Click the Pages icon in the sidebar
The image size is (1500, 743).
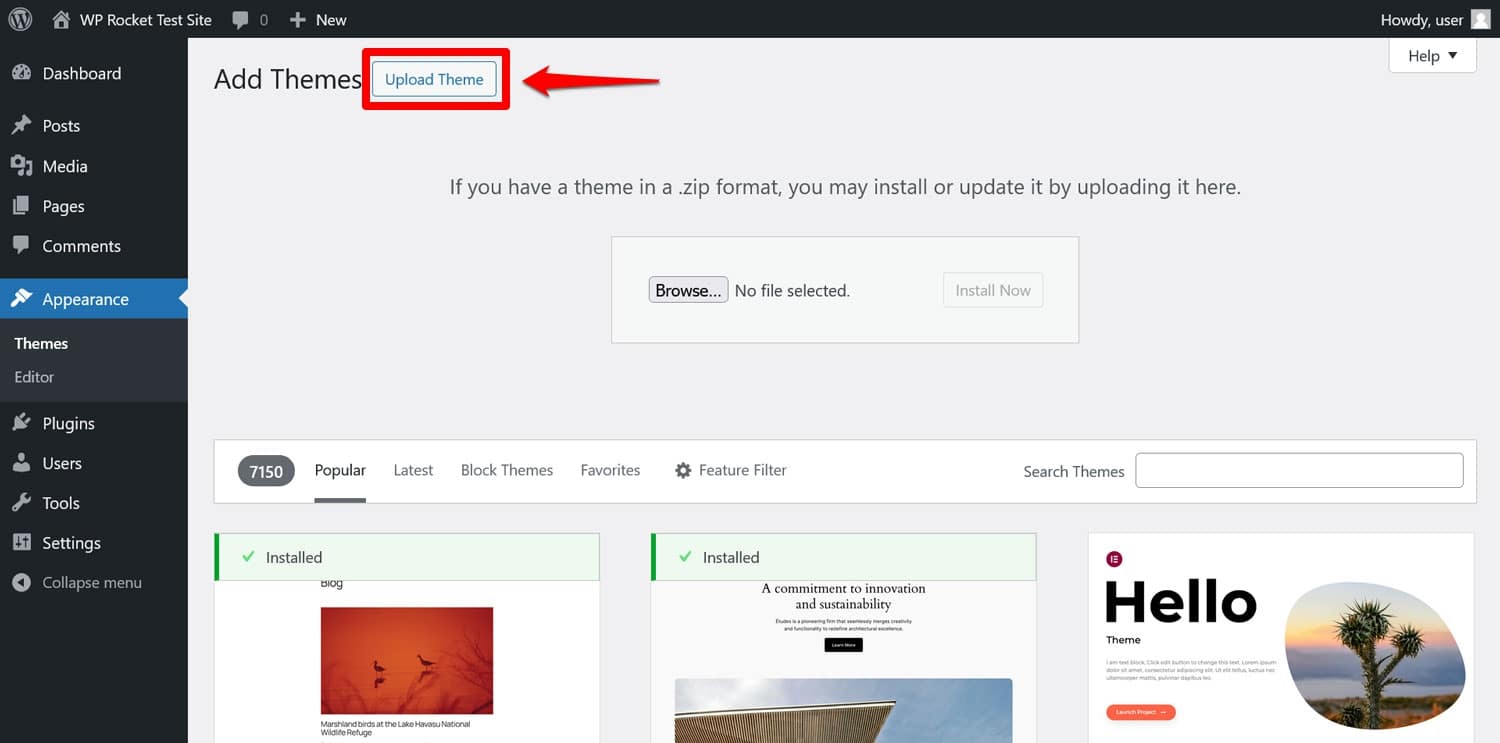tap(21, 206)
